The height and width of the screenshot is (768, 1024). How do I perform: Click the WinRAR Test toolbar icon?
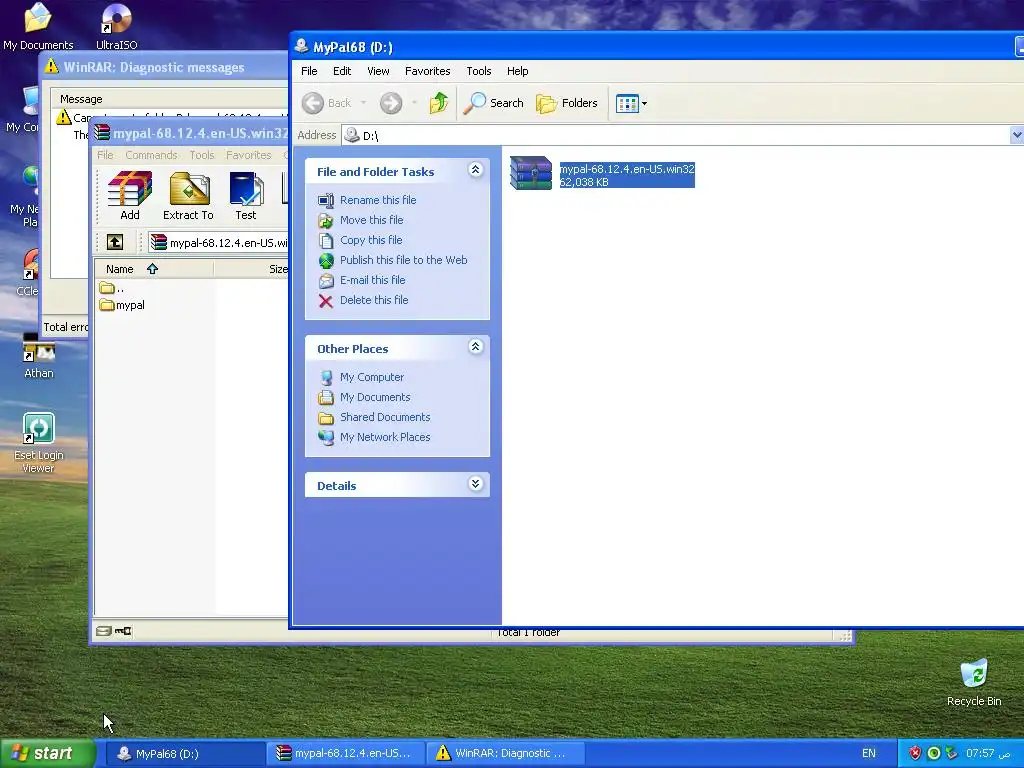click(x=246, y=195)
